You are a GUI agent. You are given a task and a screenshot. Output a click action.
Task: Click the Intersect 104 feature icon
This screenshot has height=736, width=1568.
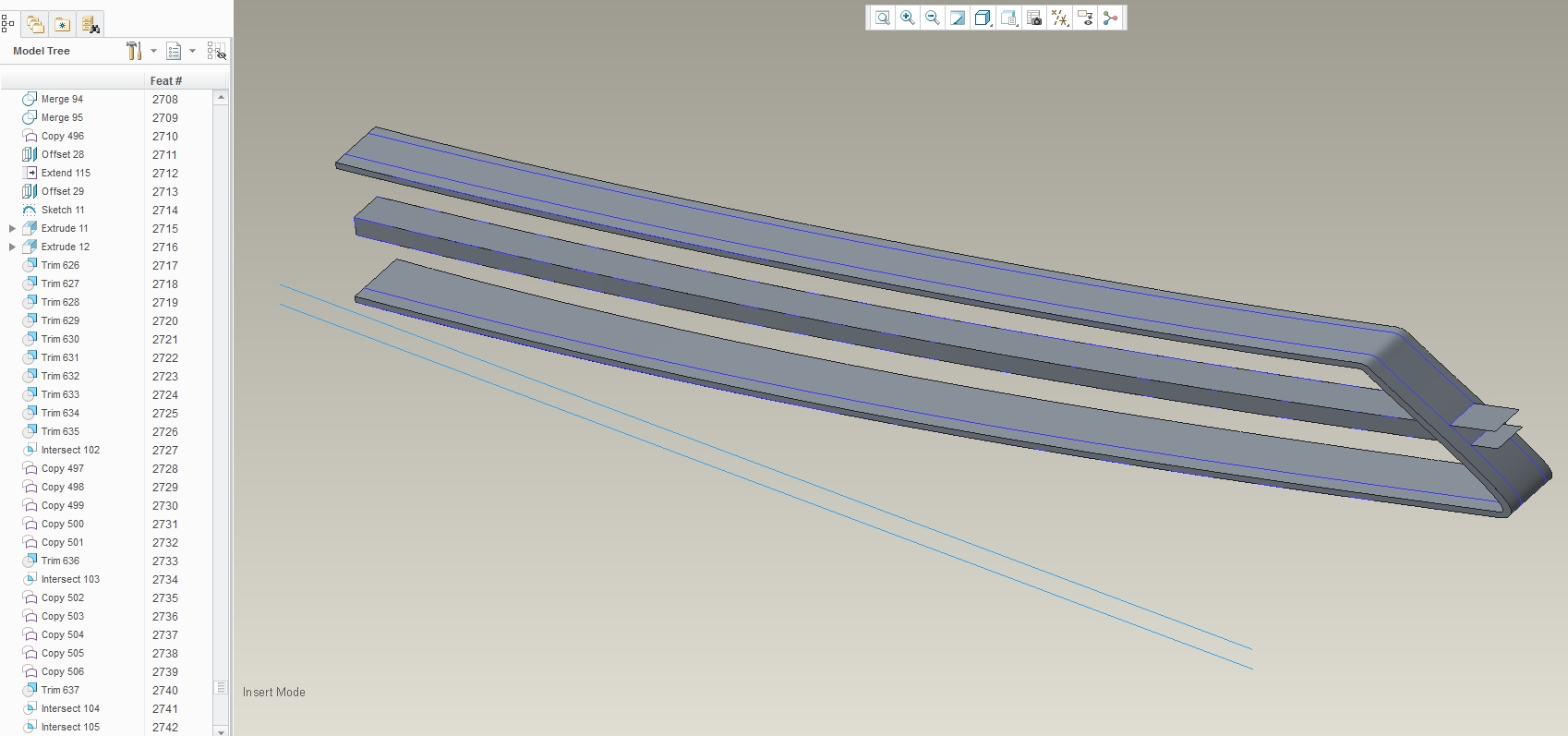30,708
